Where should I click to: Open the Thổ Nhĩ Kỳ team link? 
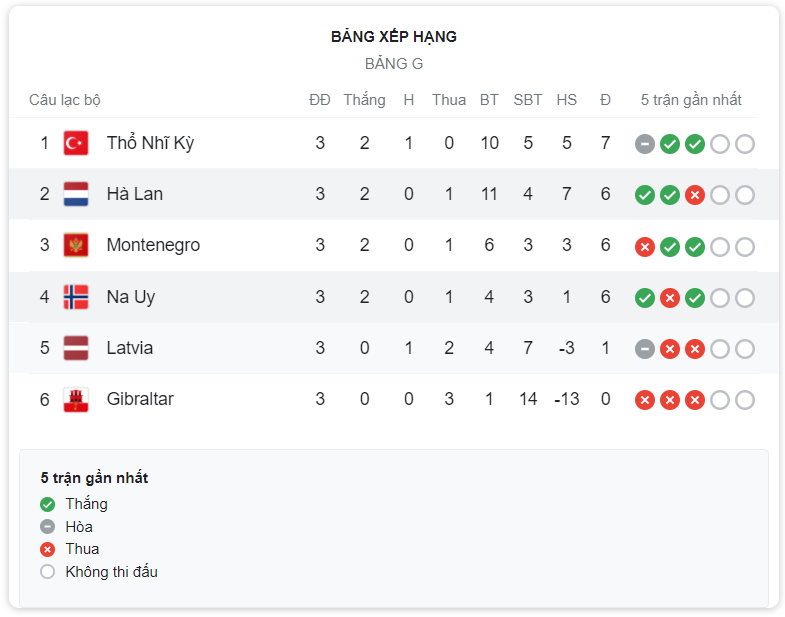coord(150,143)
